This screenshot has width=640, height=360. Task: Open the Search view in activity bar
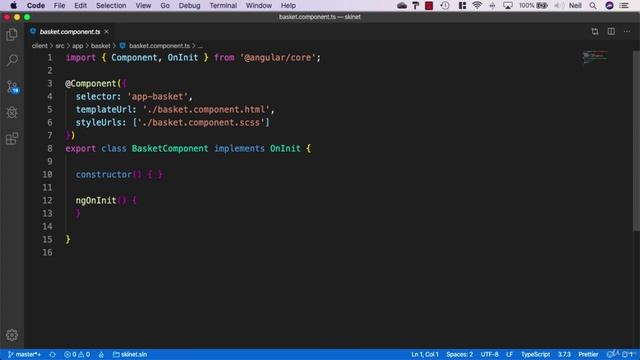coord(12,60)
